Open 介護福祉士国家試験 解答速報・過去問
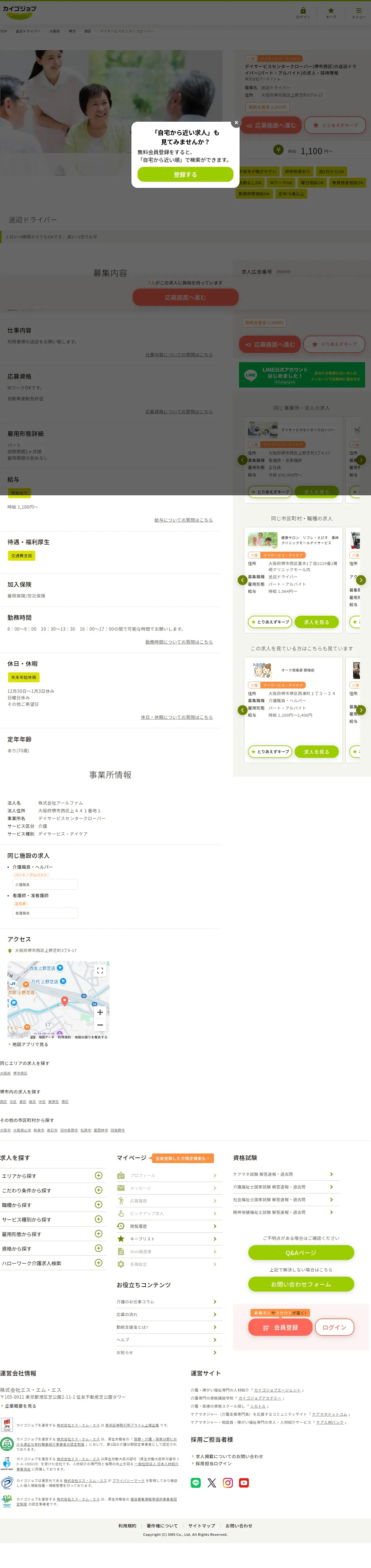 coord(286,1187)
